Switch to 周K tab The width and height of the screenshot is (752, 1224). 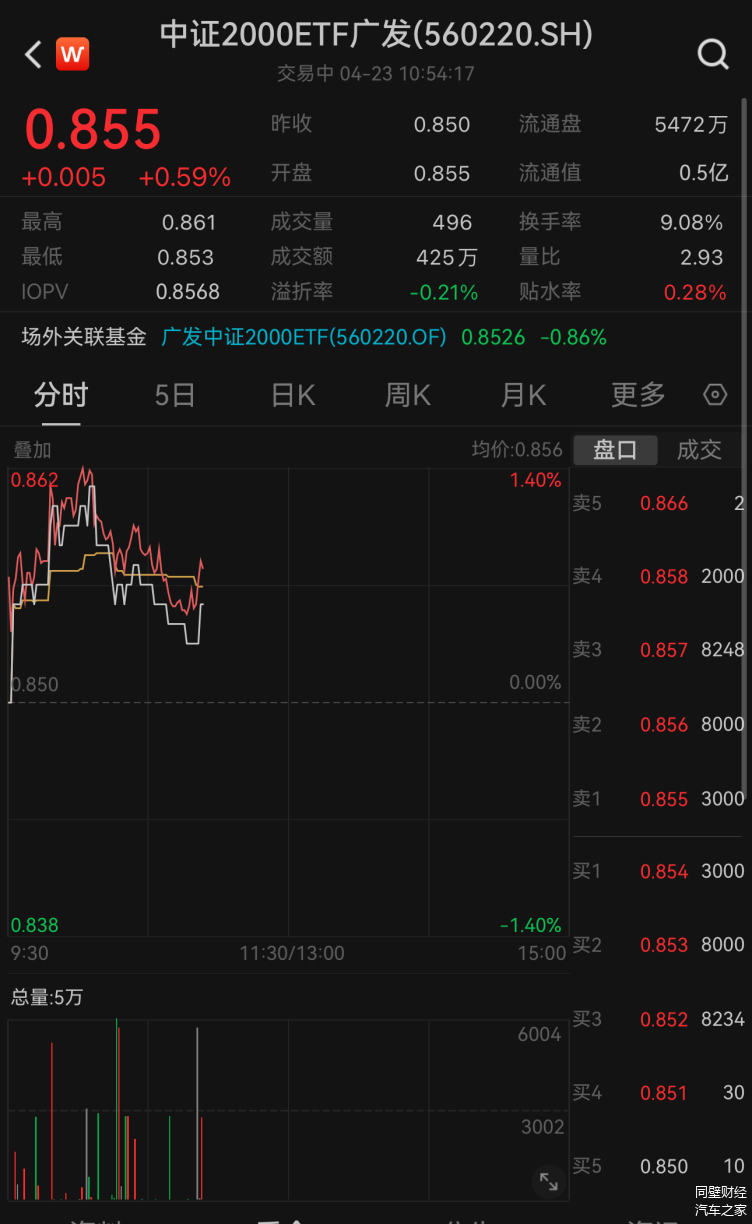click(x=408, y=395)
